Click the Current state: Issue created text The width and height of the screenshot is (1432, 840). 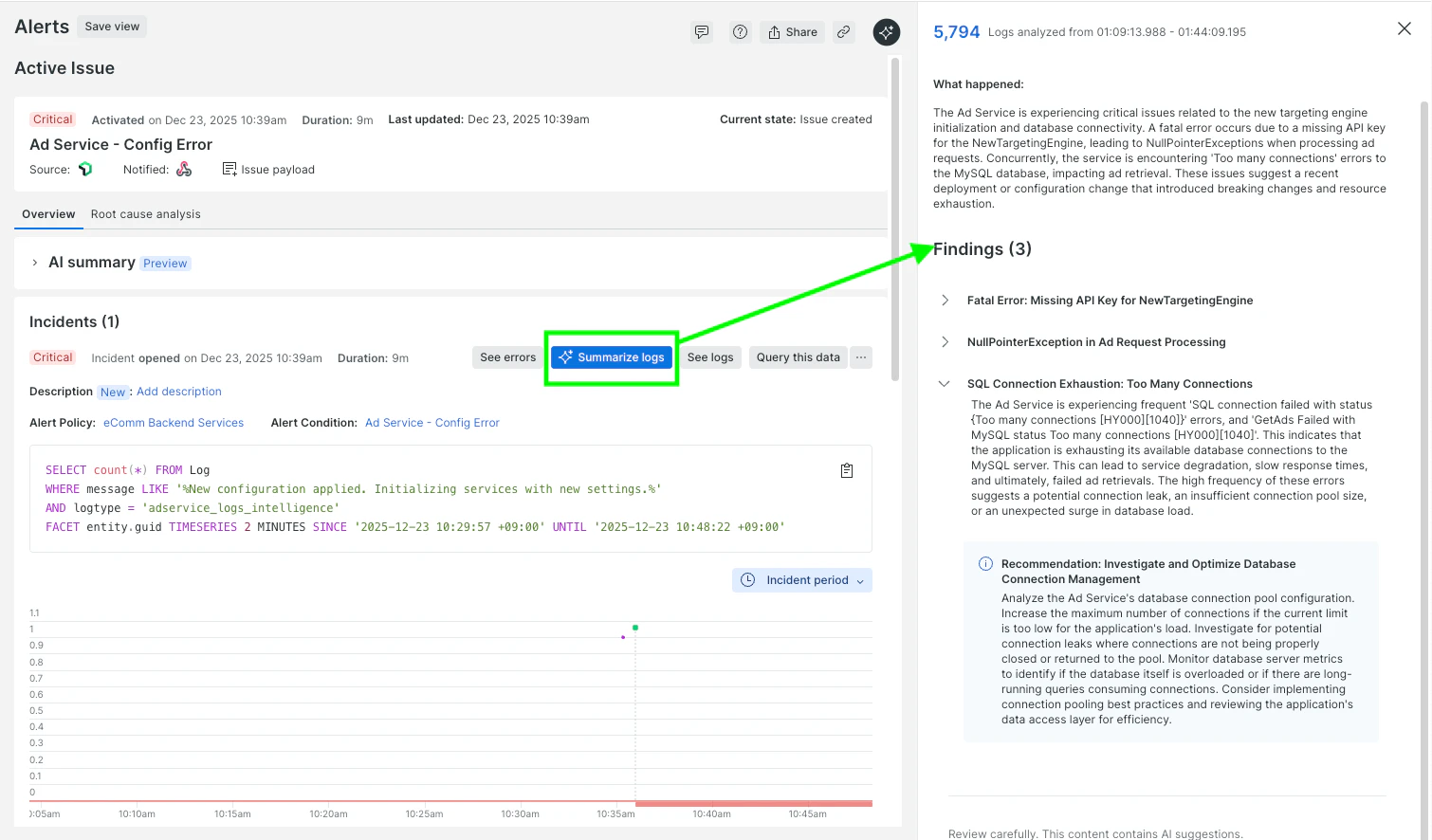(x=796, y=119)
